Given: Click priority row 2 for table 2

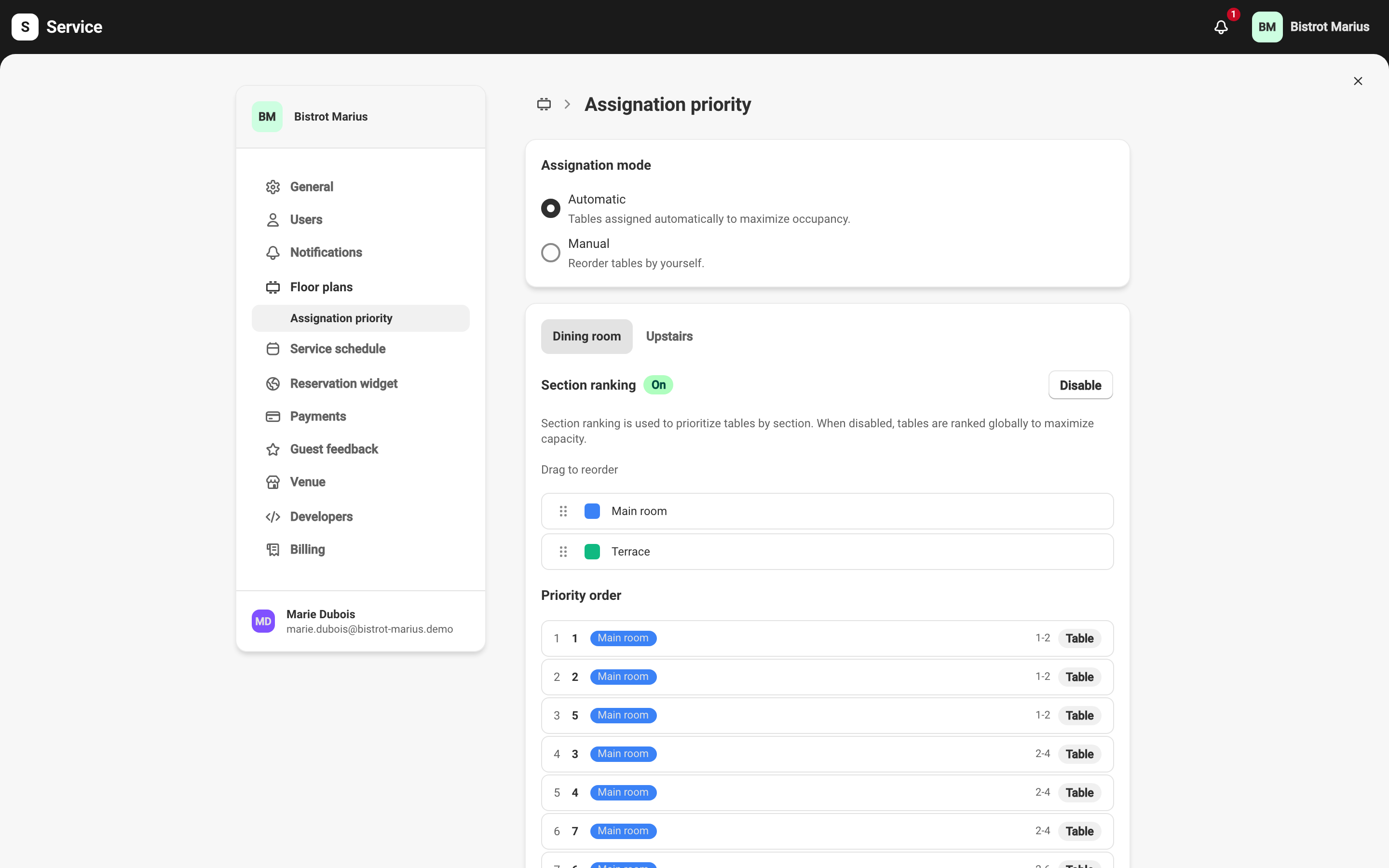Looking at the screenshot, I should pyautogui.click(x=827, y=677).
